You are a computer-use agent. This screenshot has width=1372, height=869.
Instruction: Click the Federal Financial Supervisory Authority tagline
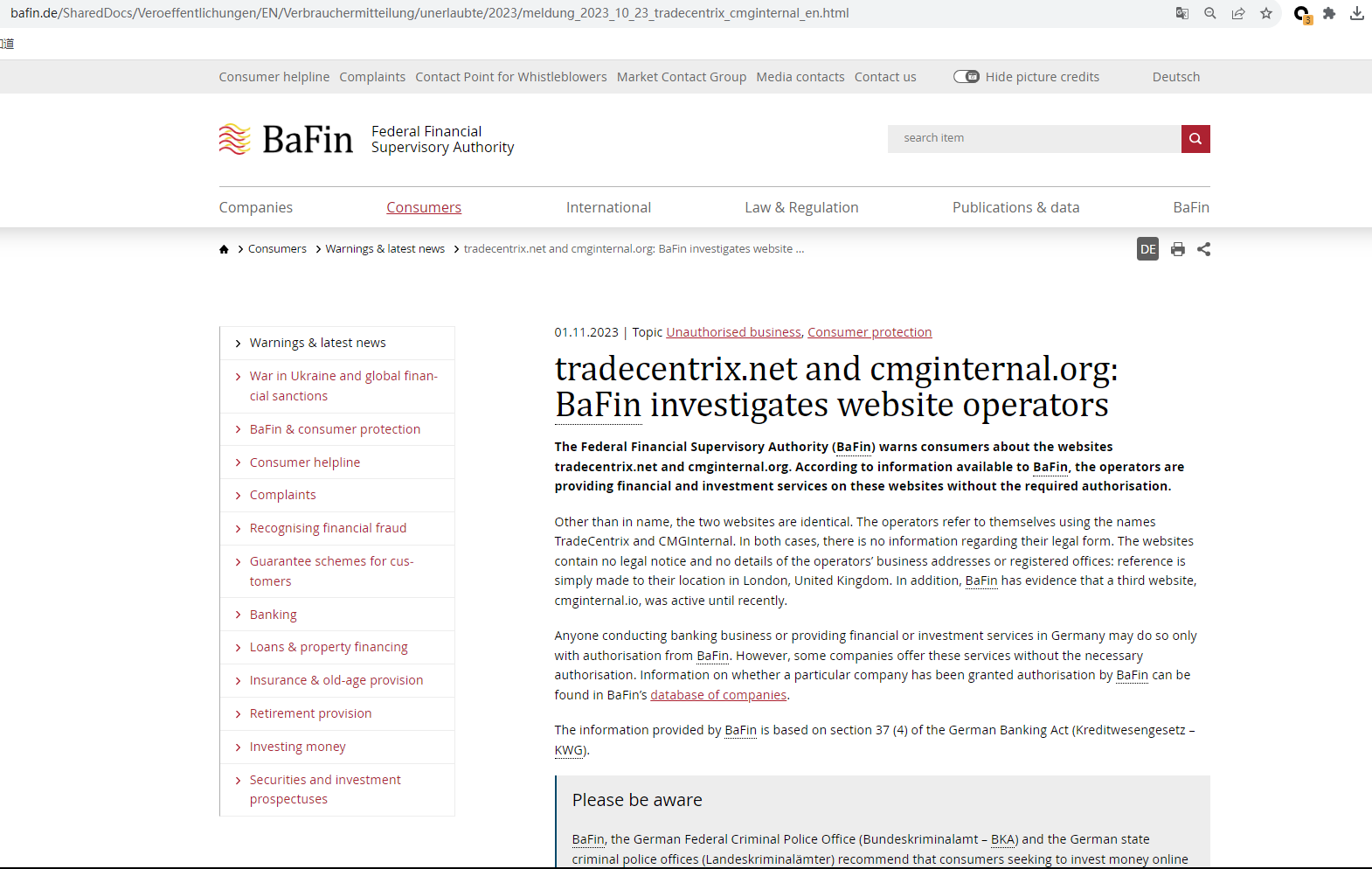(x=442, y=139)
